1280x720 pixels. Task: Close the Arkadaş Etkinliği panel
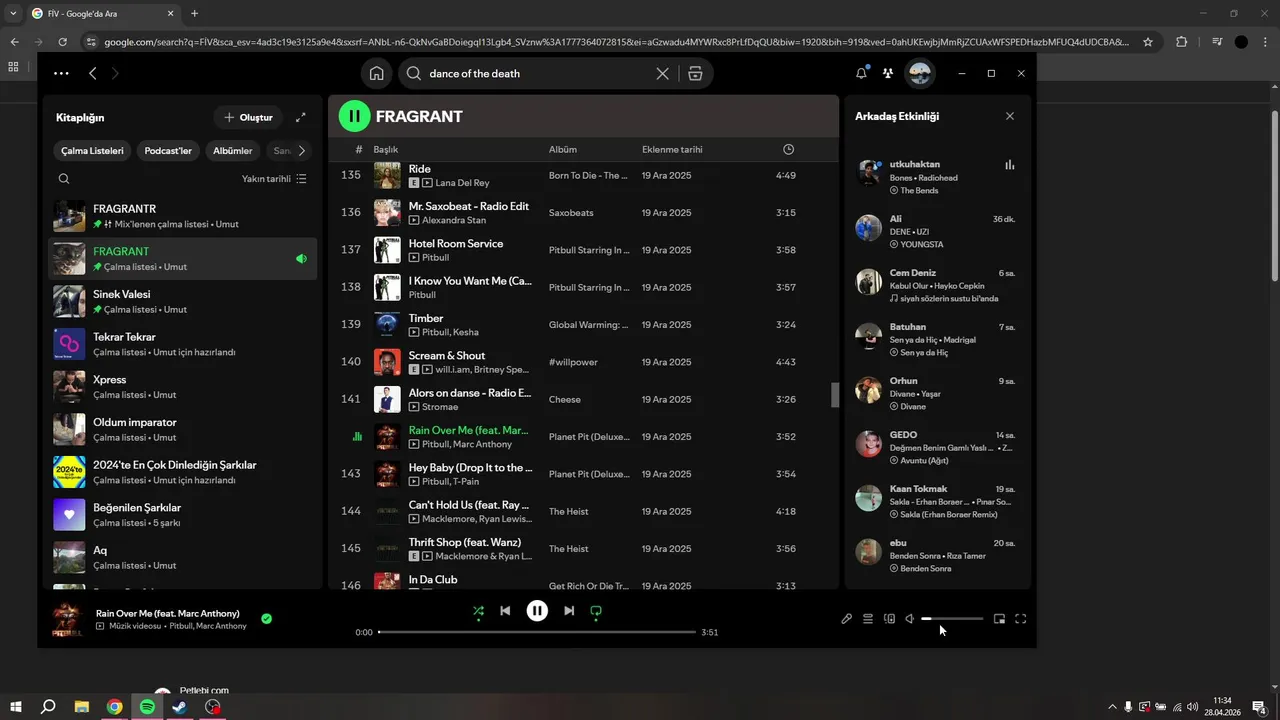(x=1009, y=116)
